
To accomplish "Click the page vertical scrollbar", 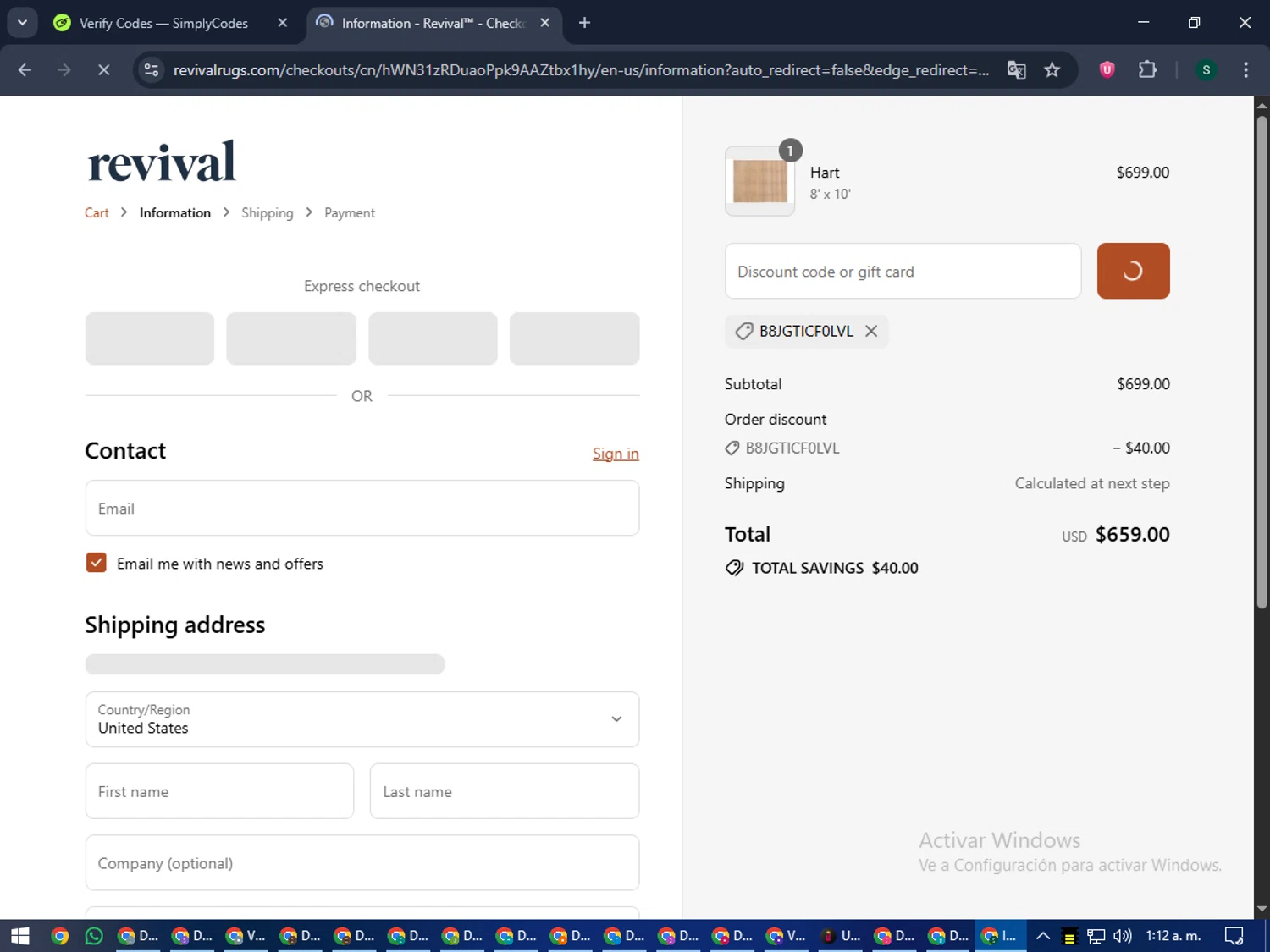I will coord(1262,362).
